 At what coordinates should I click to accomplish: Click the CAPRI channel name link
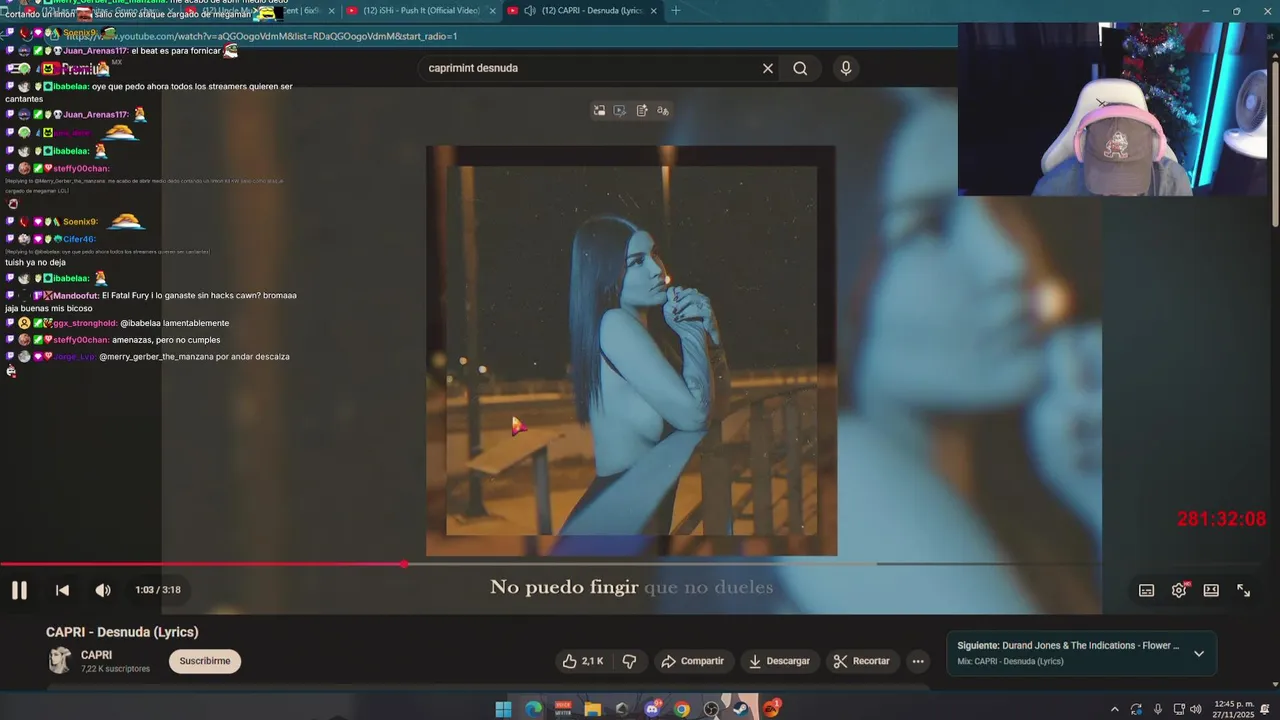(x=97, y=655)
